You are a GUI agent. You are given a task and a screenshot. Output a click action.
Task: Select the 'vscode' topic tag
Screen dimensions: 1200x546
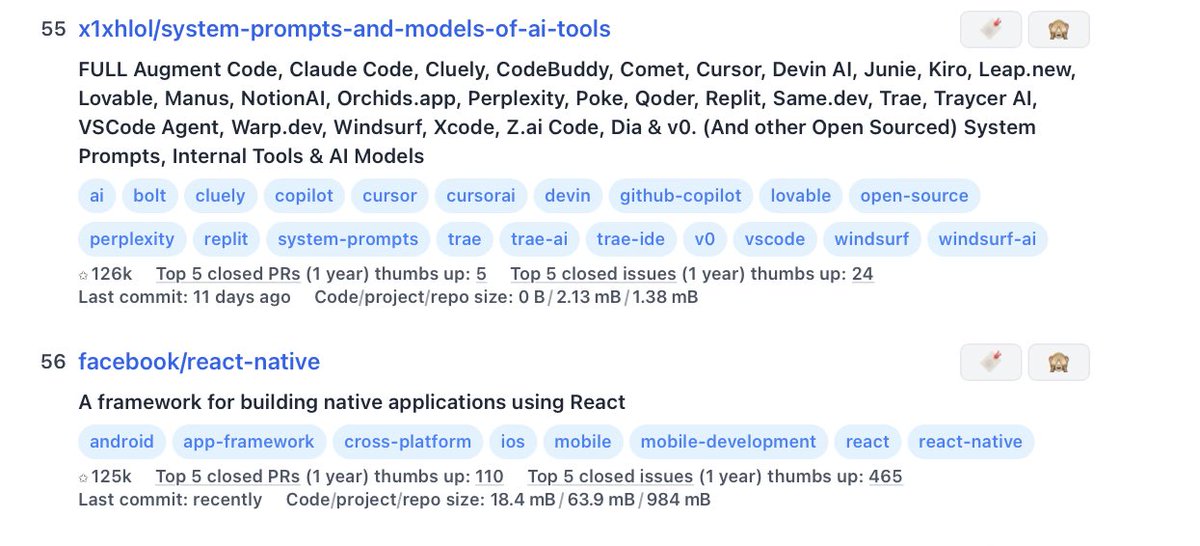[775, 239]
